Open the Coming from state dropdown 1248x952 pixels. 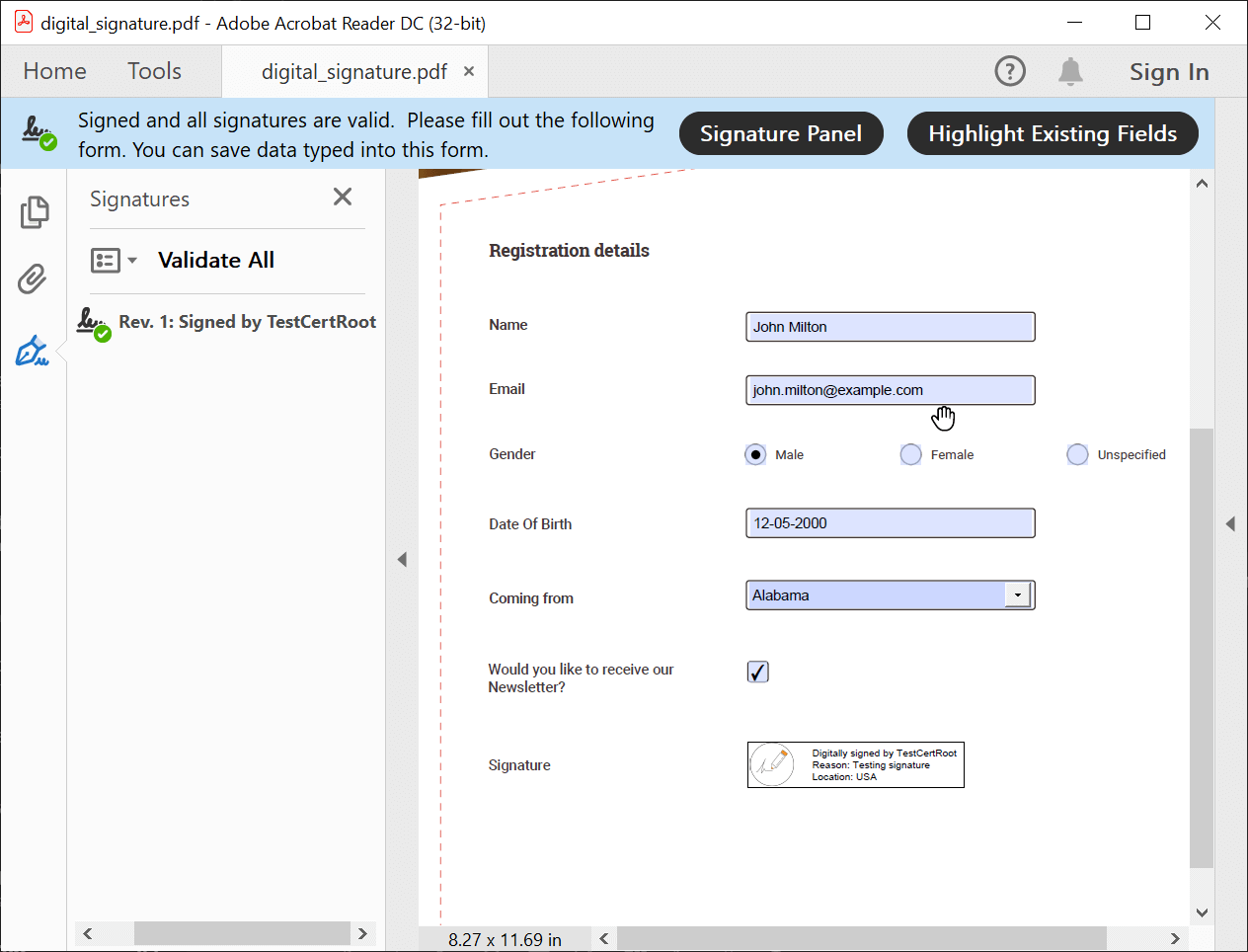1017,595
